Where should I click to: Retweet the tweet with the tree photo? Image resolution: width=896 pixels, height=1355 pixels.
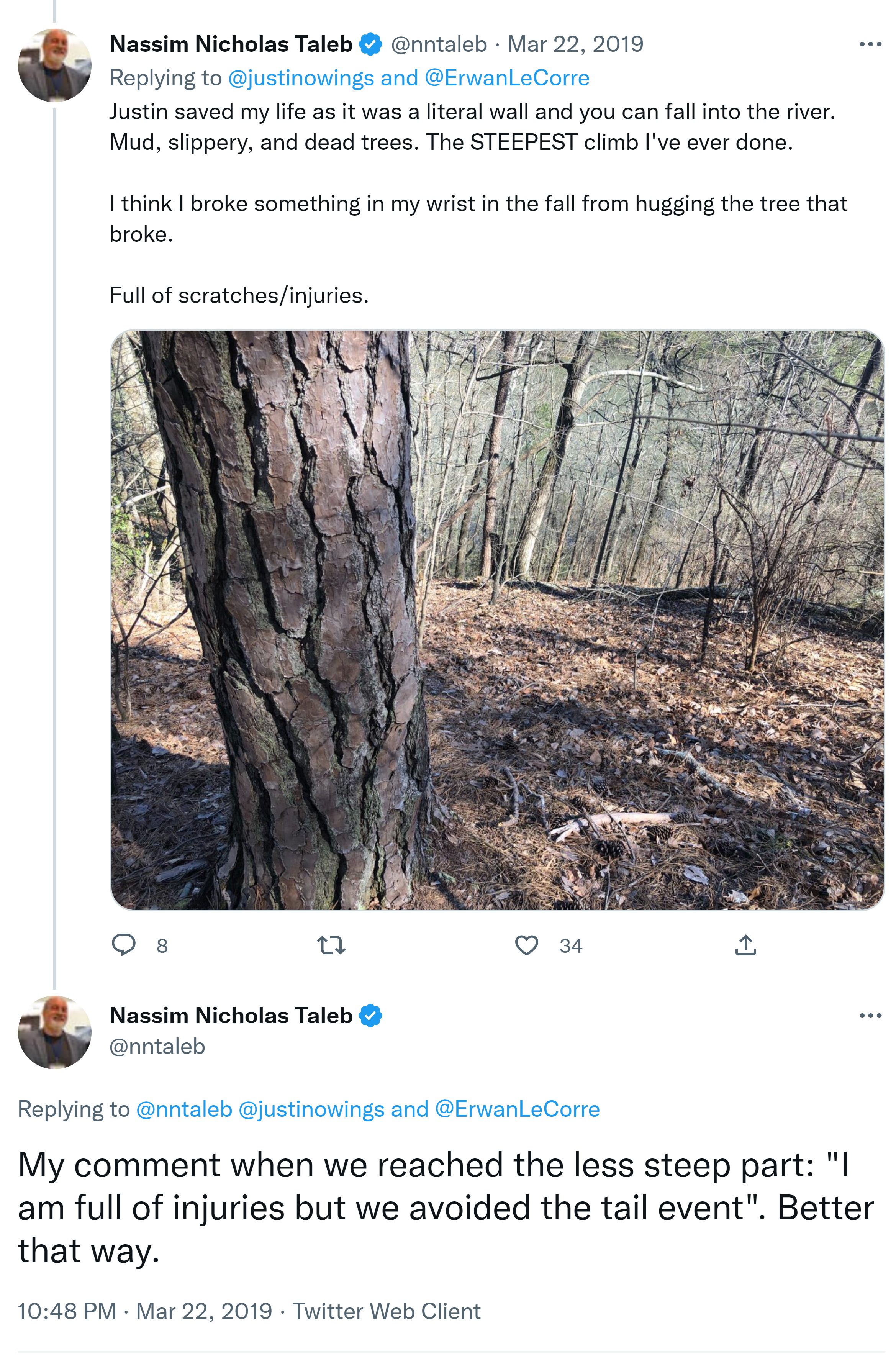click(x=331, y=945)
